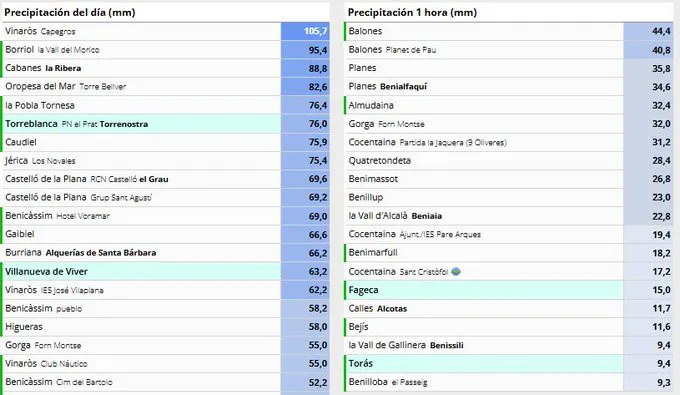Click the Precipitación del día (mm) header
Image resolution: width=680 pixels, height=395 pixels.
point(70,12)
